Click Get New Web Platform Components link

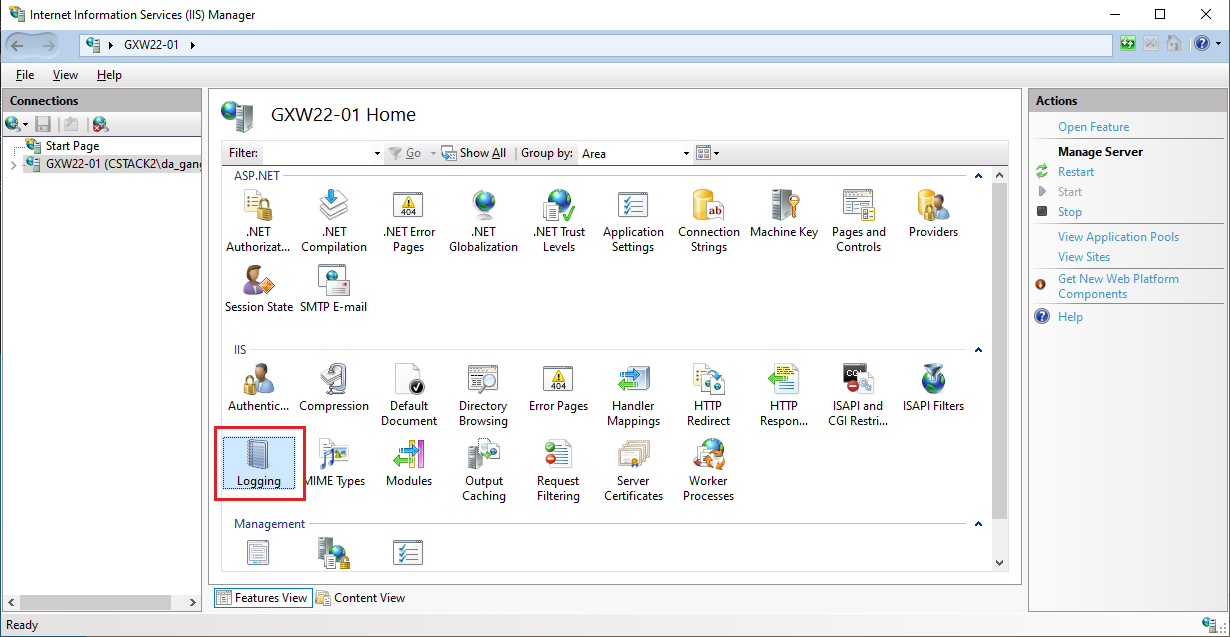1118,286
